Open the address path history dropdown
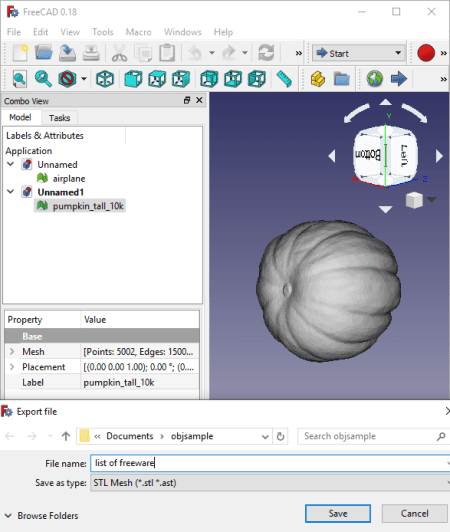The height and width of the screenshot is (532, 450). click(265, 437)
